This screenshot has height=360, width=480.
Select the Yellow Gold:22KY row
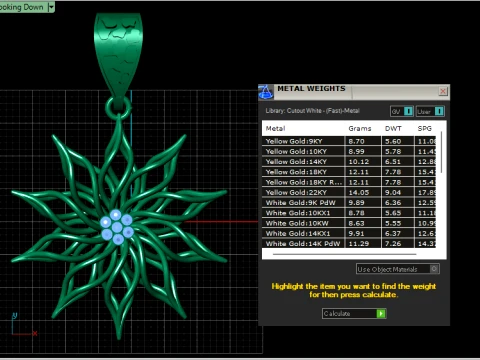[349, 193]
